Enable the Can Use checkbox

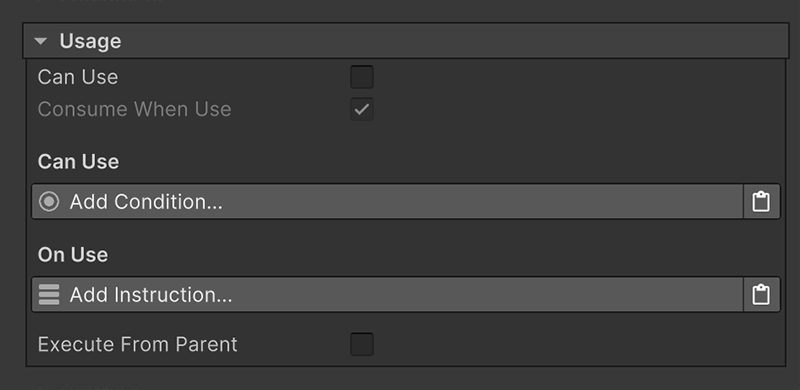coord(362,77)
